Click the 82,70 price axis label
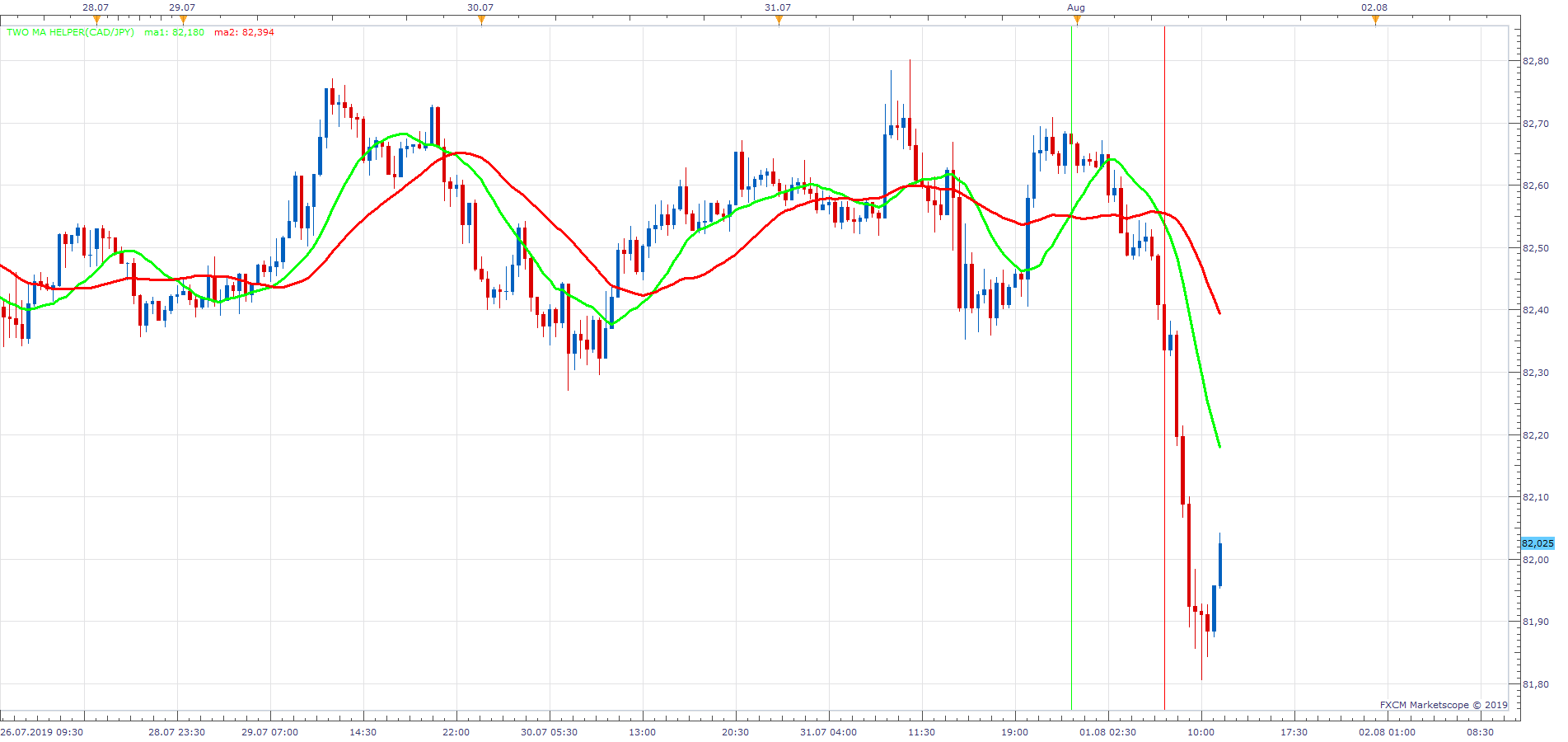Screen dimensions: 1568x742 [x=1536, y=124]
